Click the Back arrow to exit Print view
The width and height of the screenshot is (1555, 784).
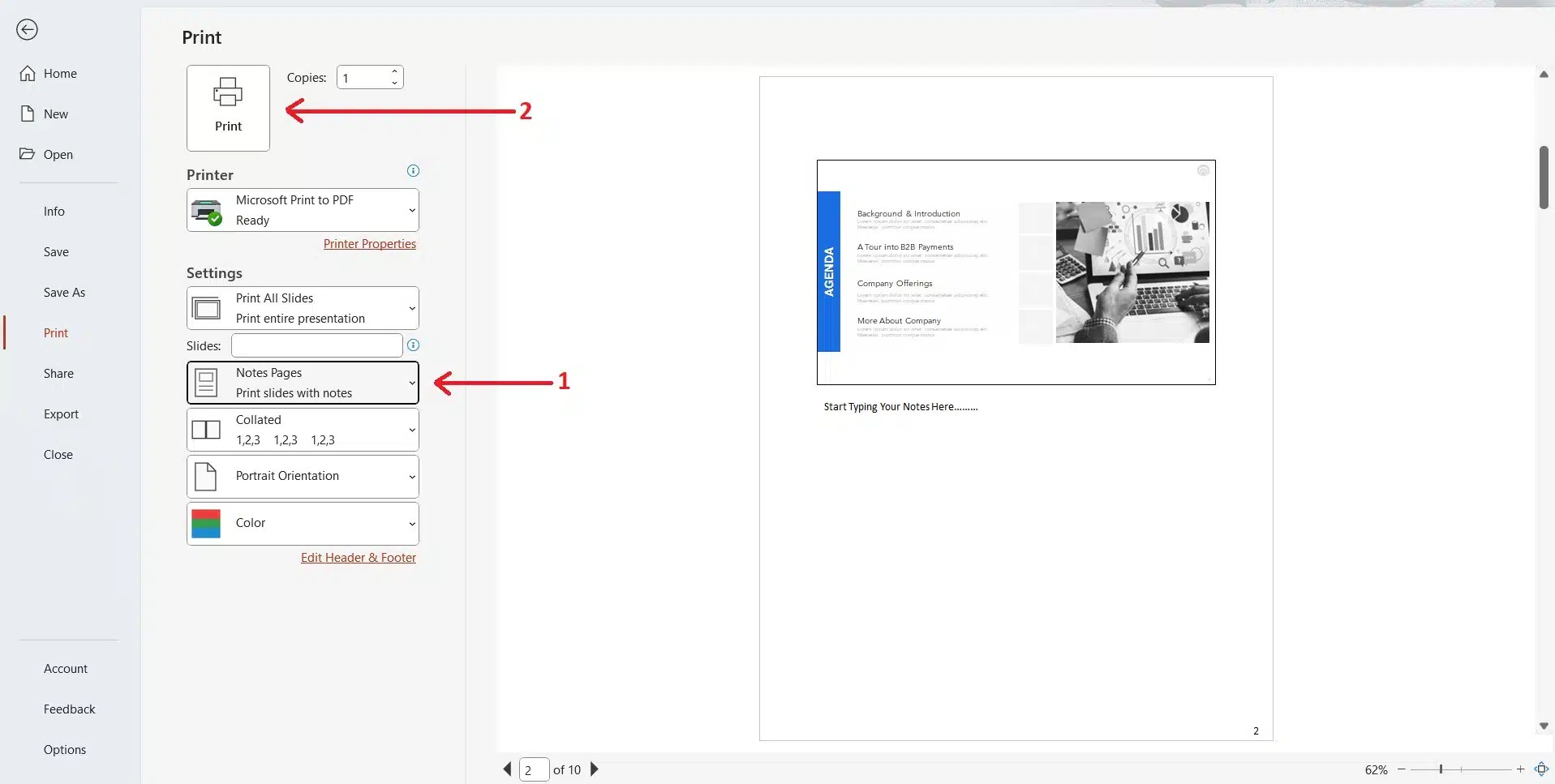(x=27, y=29)
